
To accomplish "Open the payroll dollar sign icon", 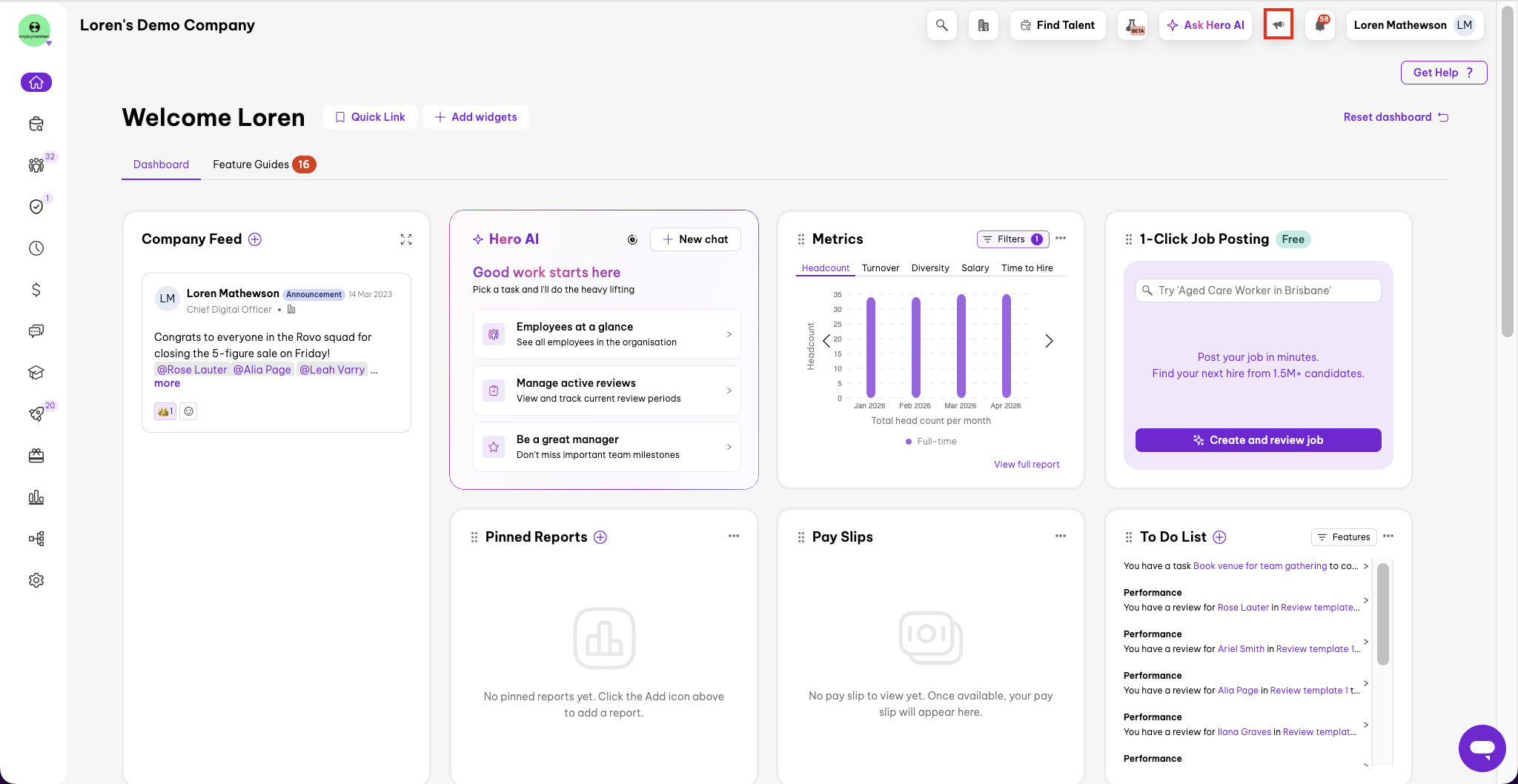I will click(36, 290).
